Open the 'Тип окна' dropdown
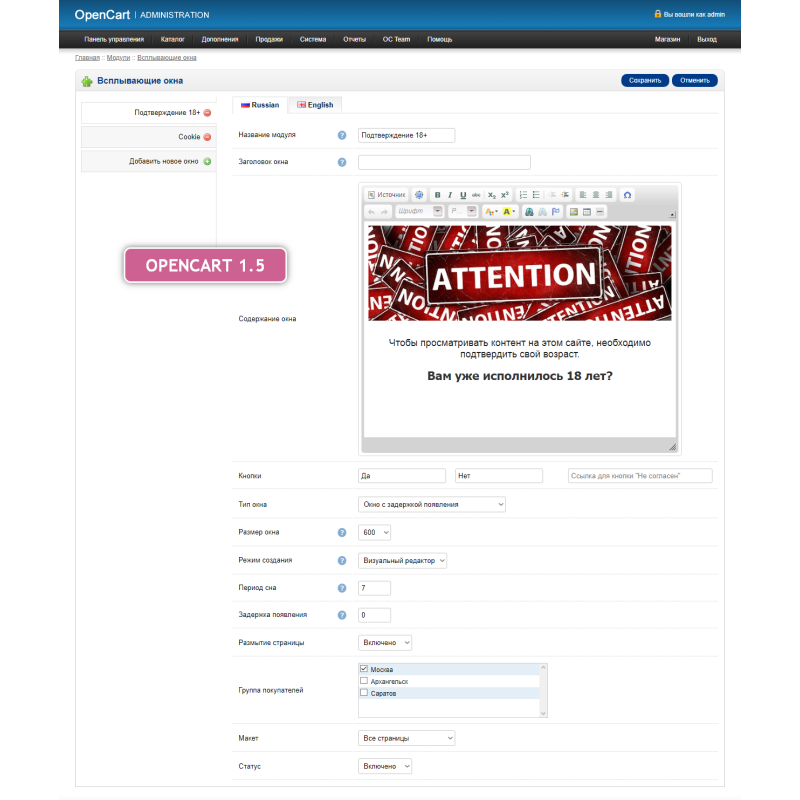This screenshot has height=800, width=800. [431, 505]
